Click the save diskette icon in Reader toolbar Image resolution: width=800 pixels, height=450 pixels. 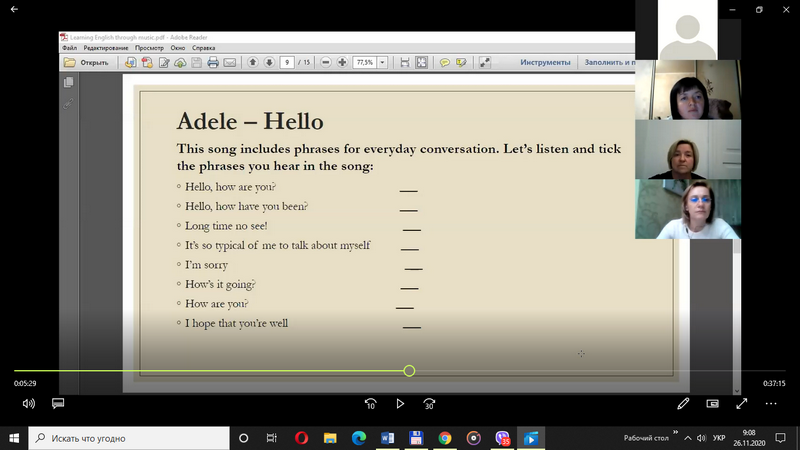196,62
